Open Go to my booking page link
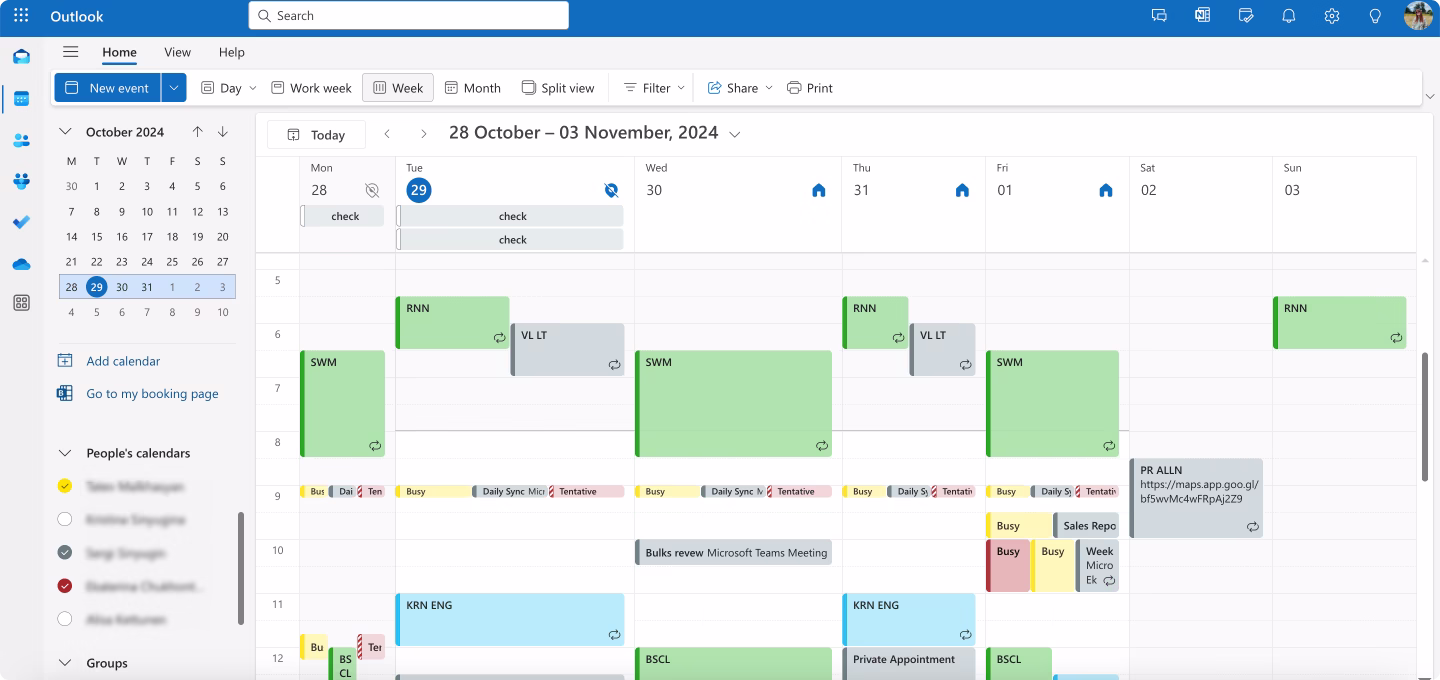Image resolution: width=1440 pixels, height=680 pixels. [x=152, y=394]
